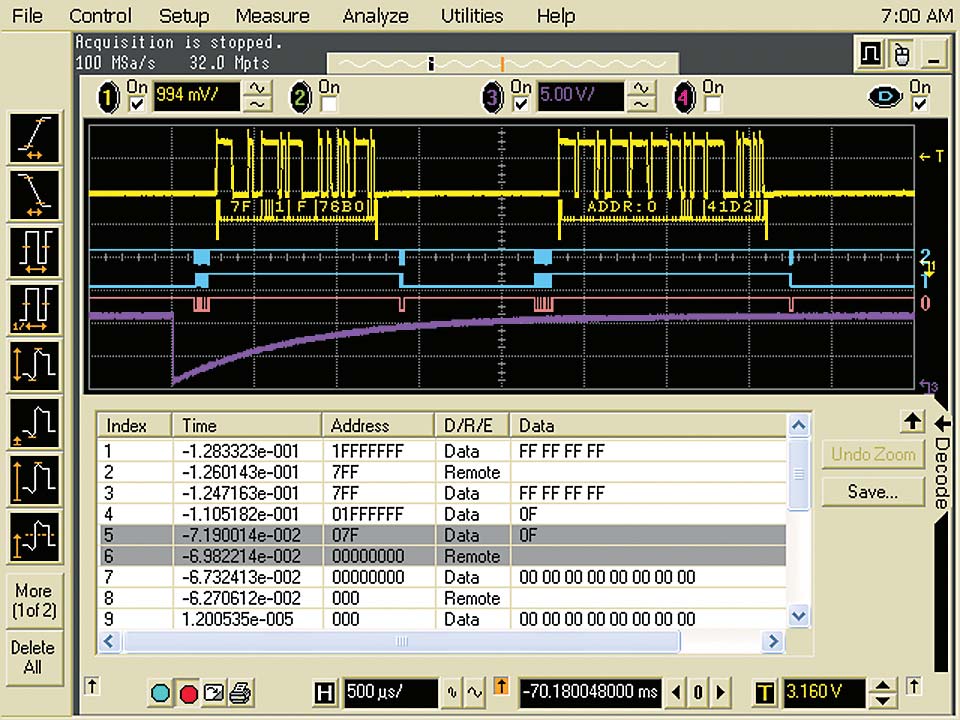Click the period measurement icon
Screen dimensions: 960x720
coord(33,252)
